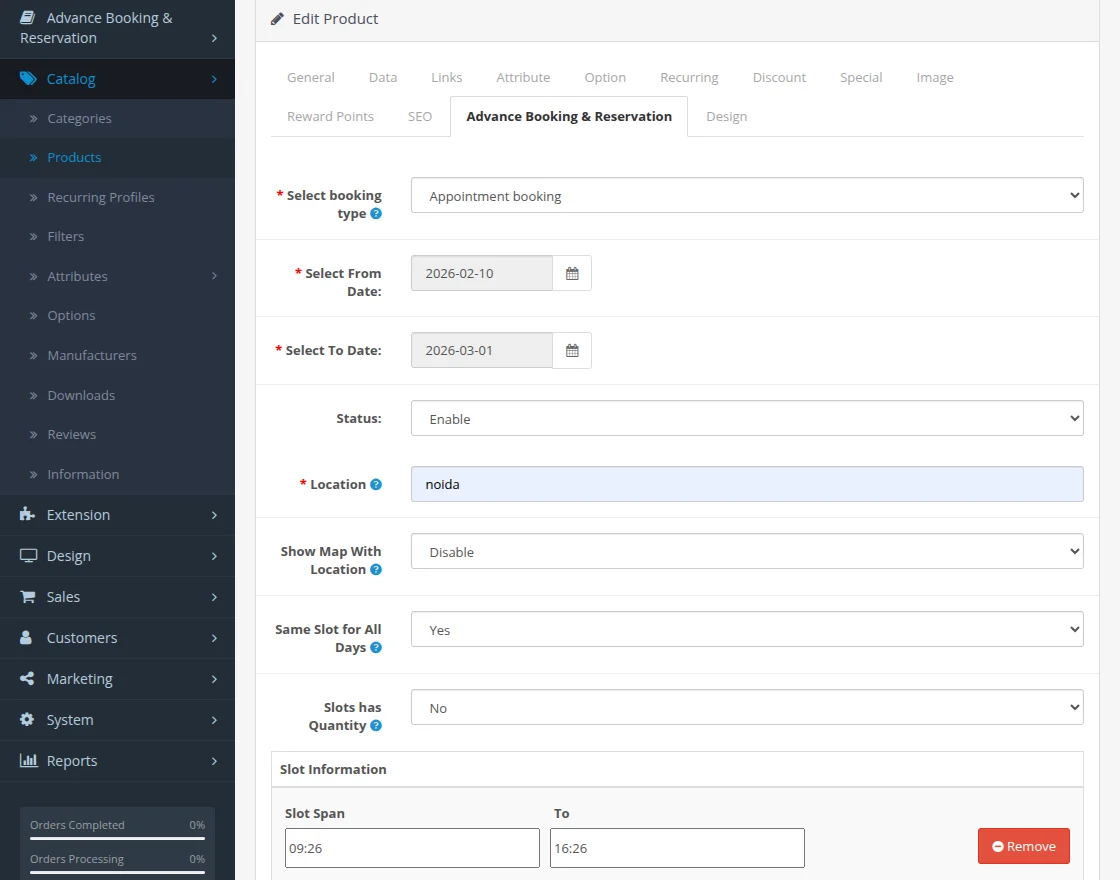Open Same Slot for All Days dropdown
The height and width of the screenshot is (880, 1120).
click(746, 630)
